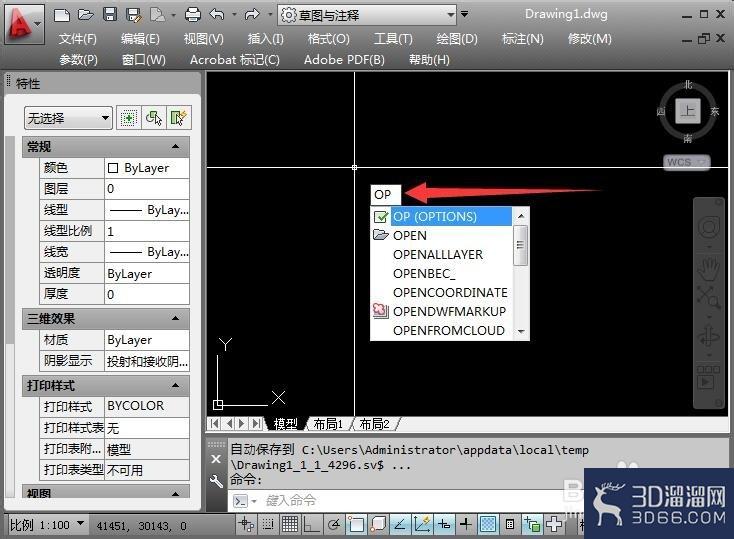
Task: Toggle Object Snap in status bar
Action: click(356, 524)
